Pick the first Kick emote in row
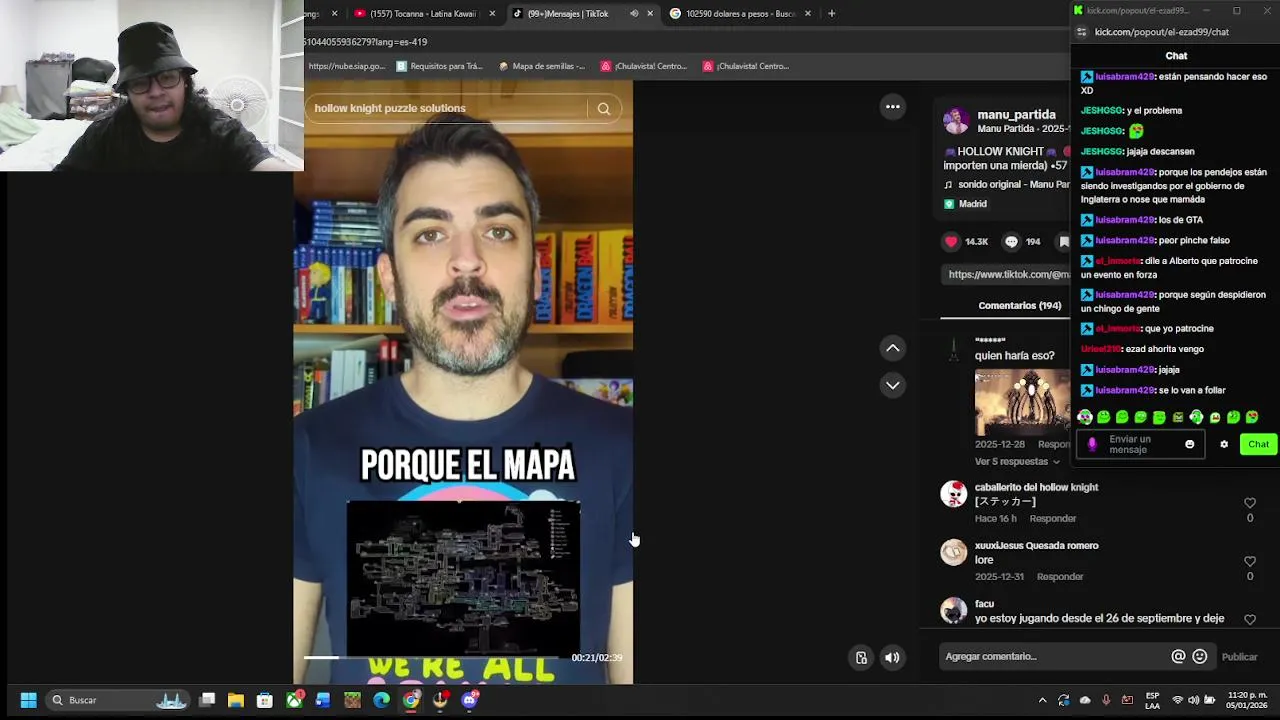Viewport: 1280px width, 720px height. tap(1085, 417)
